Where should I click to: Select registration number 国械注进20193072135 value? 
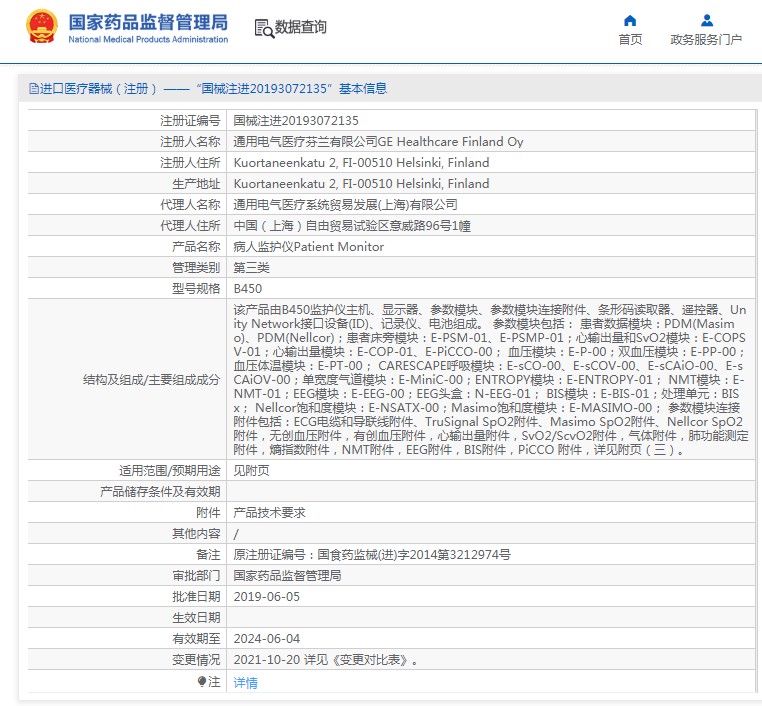click(296, 121)
